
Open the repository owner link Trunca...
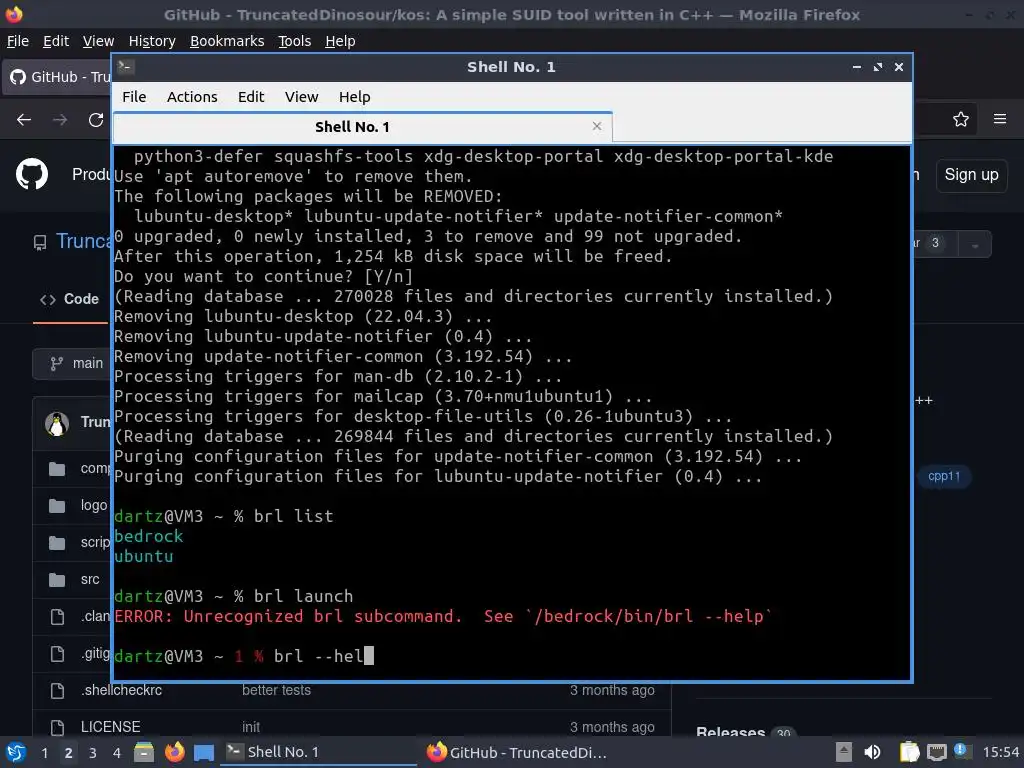click(x=83, y=241)
